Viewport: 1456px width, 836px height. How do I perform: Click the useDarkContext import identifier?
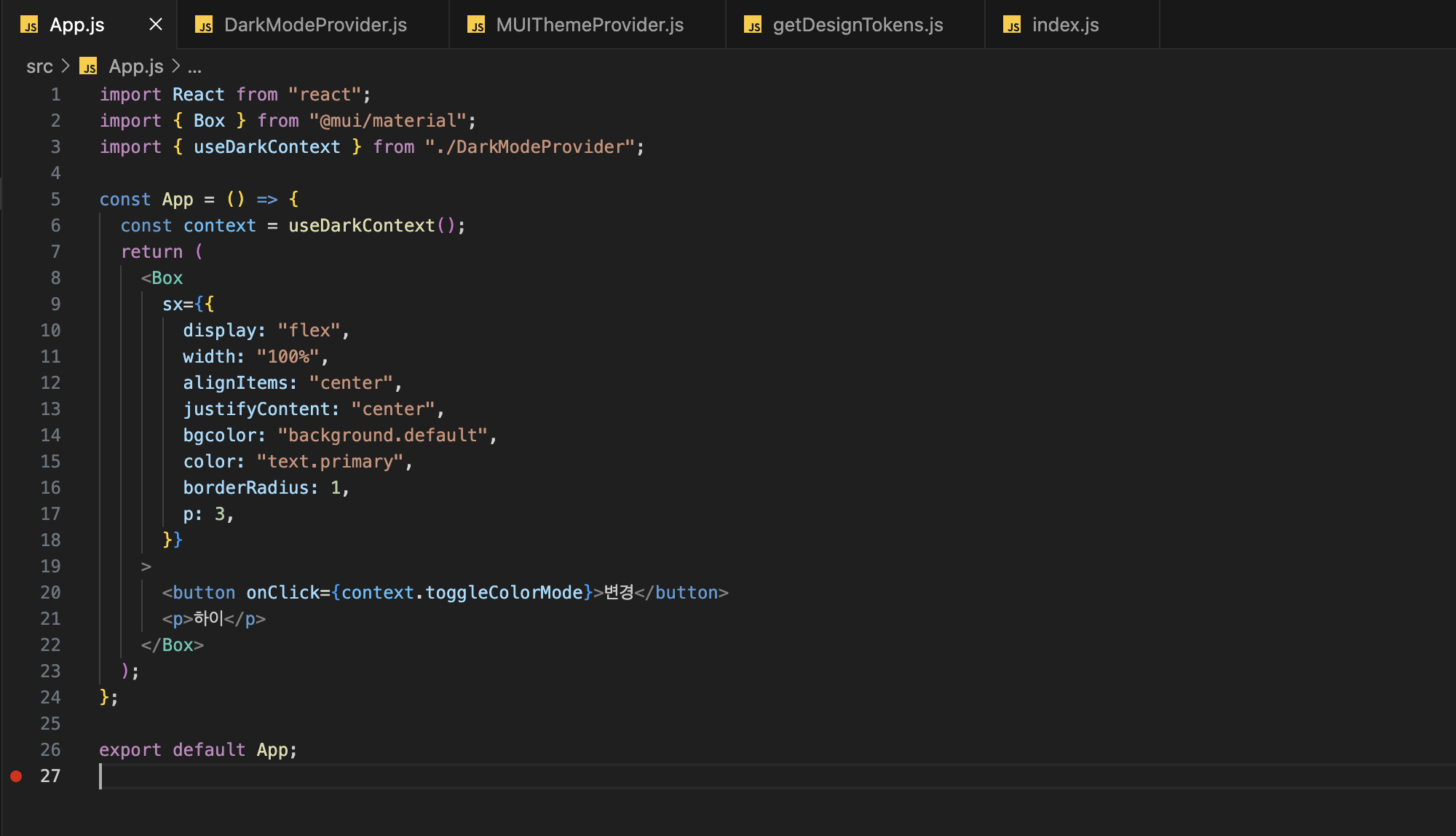[x=266, y=147]
